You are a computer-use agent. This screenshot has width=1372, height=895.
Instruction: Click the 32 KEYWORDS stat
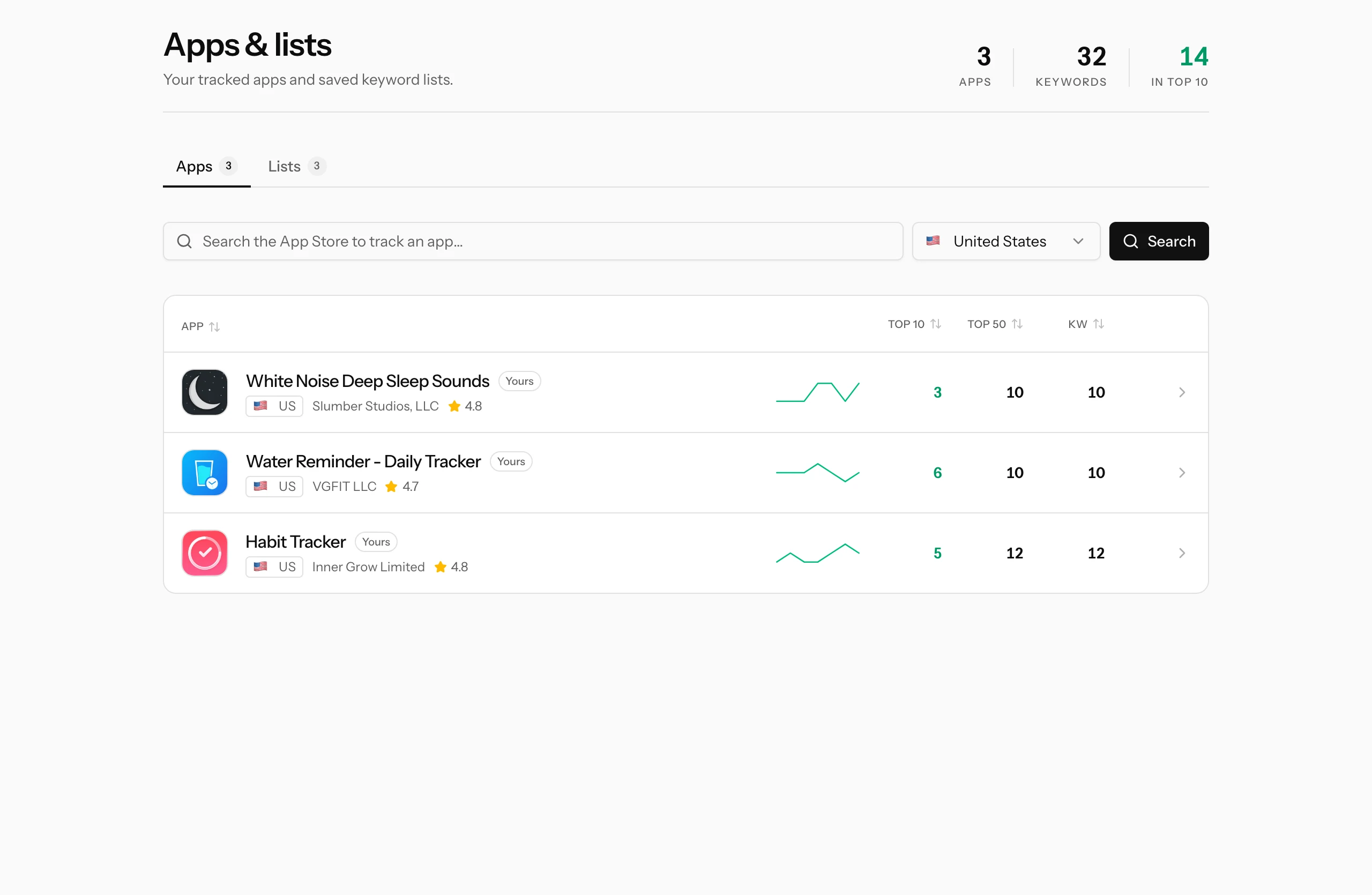1071,66
